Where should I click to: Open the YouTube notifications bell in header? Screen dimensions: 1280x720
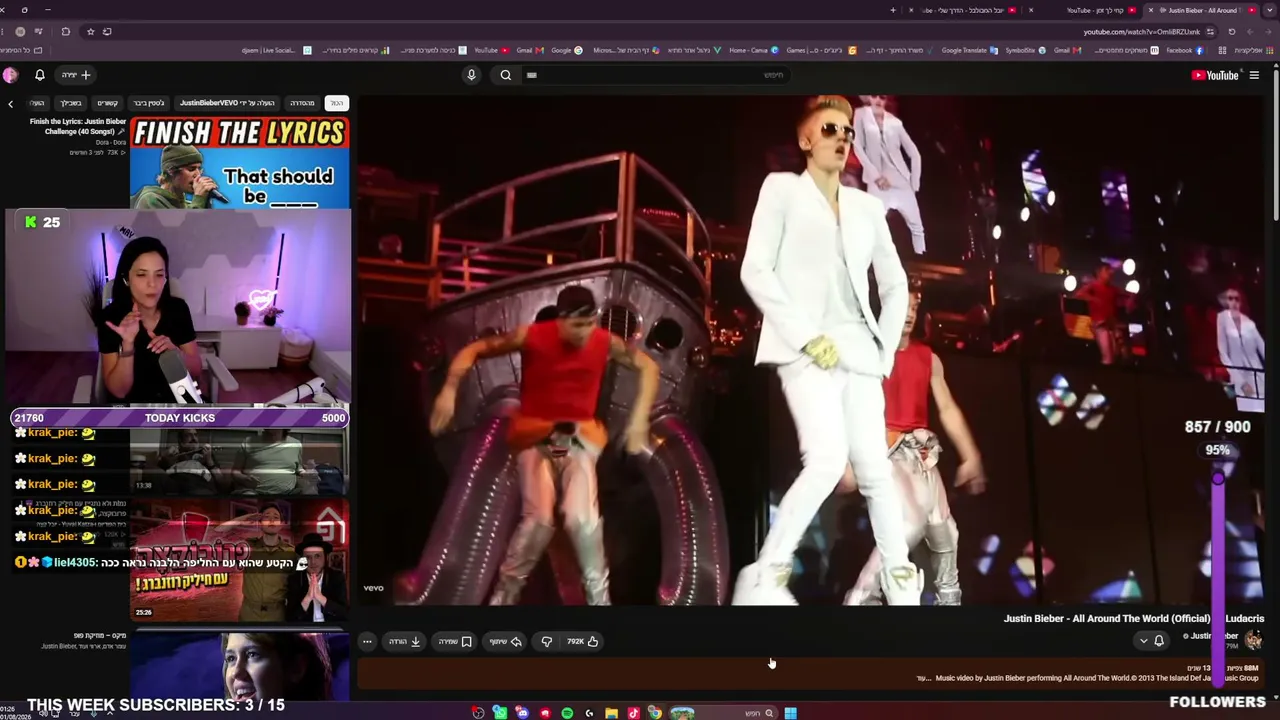point(40,75)
